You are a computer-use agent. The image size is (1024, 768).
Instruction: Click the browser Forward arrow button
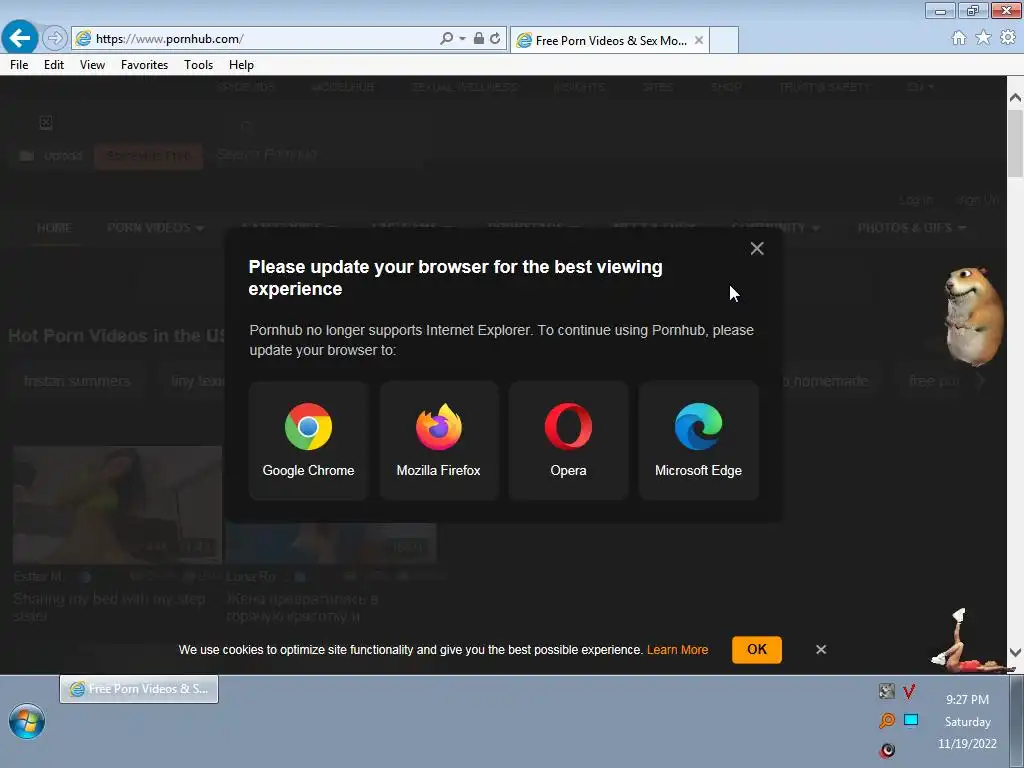55,38
